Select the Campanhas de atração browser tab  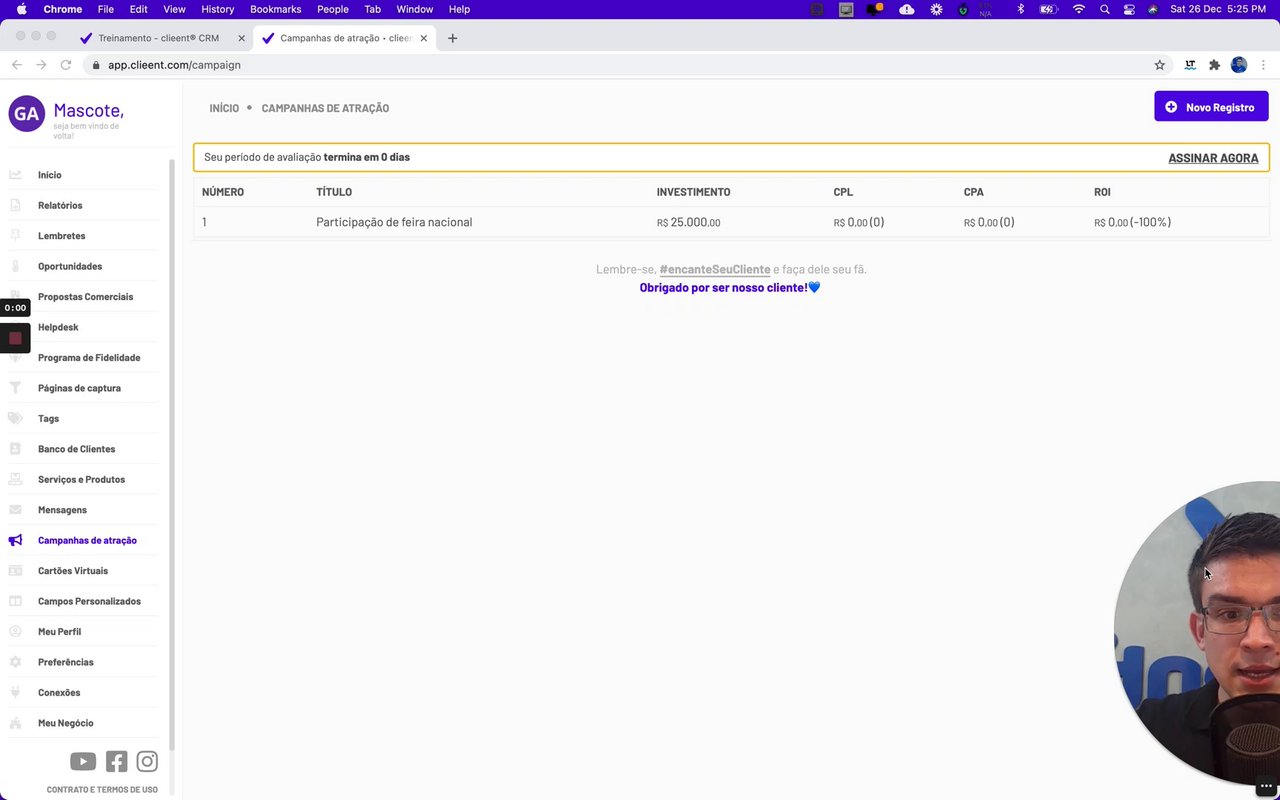coord(345,38)
